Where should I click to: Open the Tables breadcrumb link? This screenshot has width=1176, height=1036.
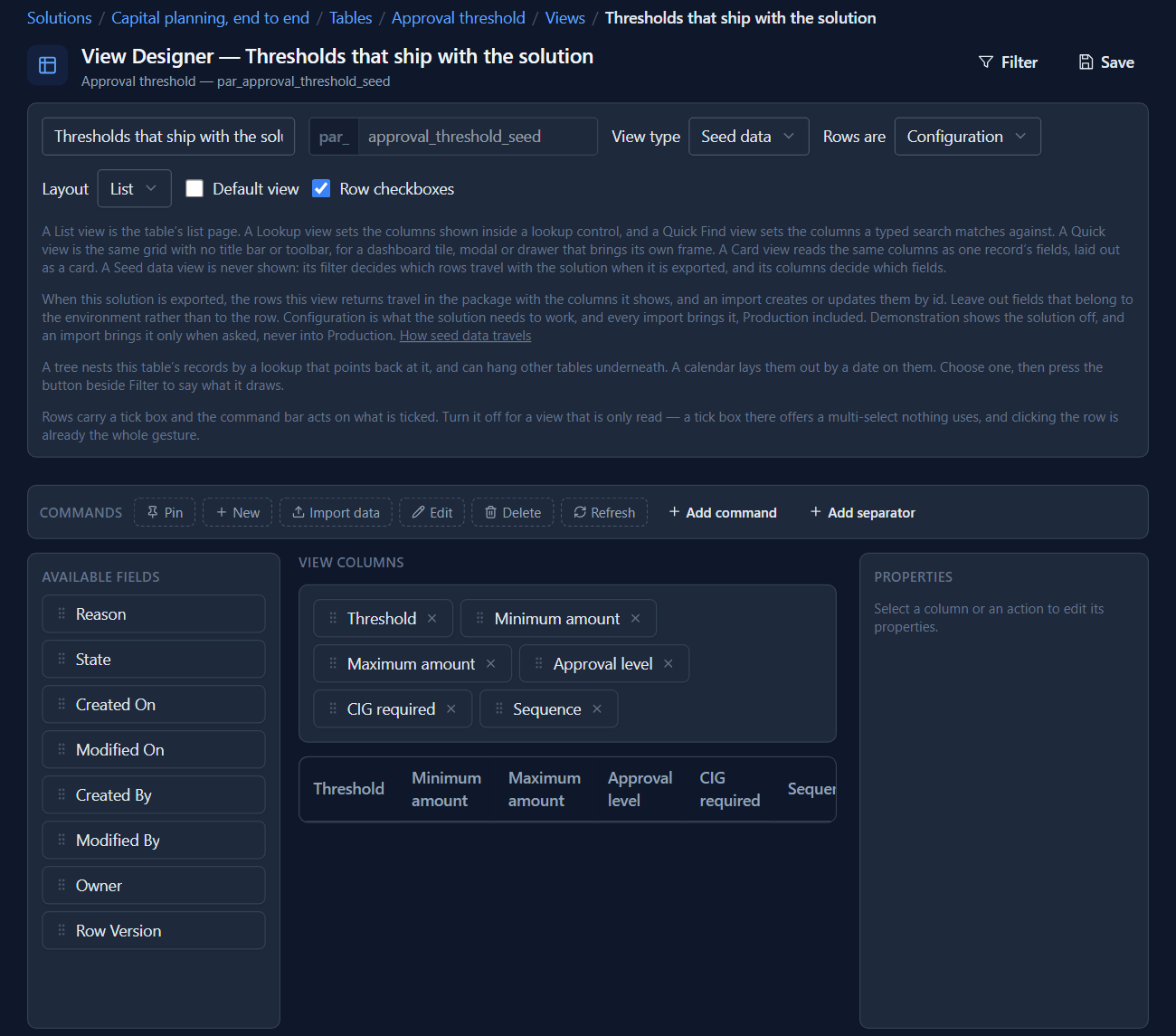[351, 18]
